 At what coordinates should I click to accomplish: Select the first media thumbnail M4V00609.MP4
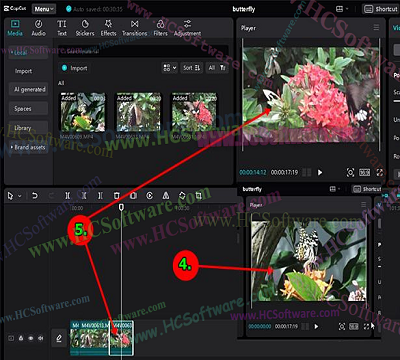point(82,113)
